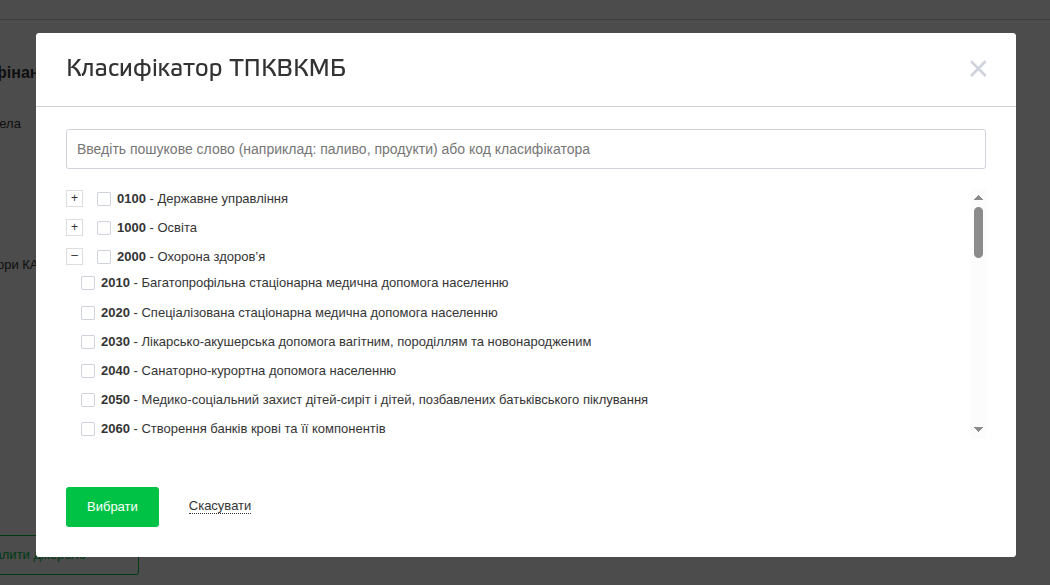Viewport: 1050px width, 585px height.
Task: Check 2050 Медико-соціальний захист checkbox
Action: pyautogui.click(x=88, y=399)
